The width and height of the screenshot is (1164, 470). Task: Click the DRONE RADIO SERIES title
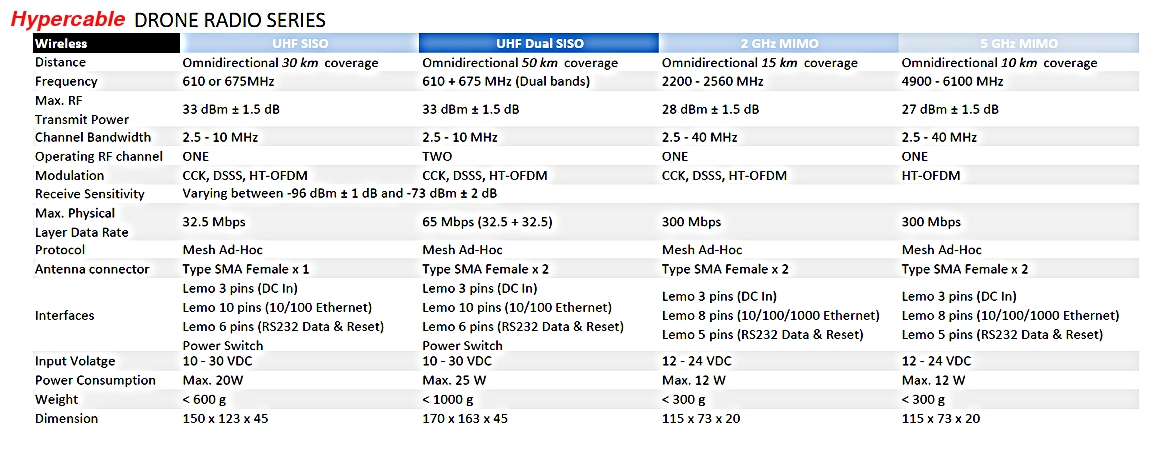(229, 20)
